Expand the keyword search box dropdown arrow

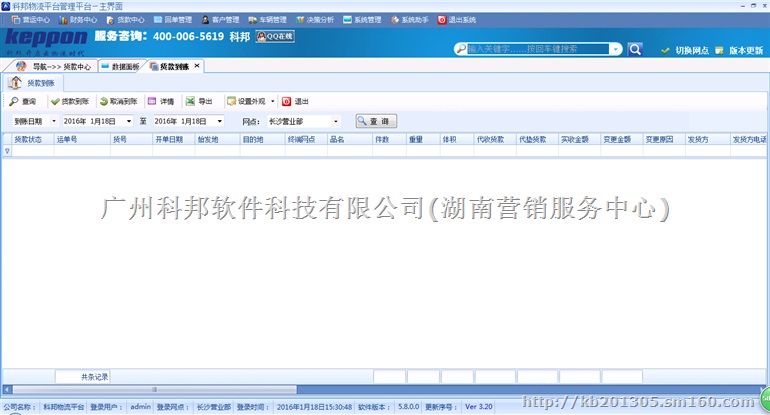(615, 49)
